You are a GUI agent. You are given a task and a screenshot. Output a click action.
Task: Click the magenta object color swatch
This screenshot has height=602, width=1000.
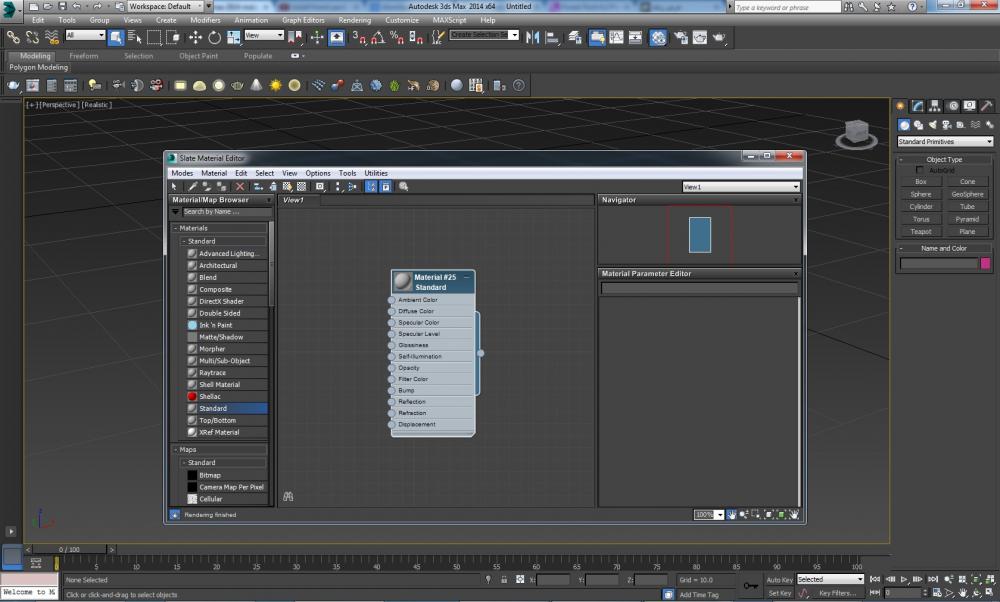coord(985,263)
